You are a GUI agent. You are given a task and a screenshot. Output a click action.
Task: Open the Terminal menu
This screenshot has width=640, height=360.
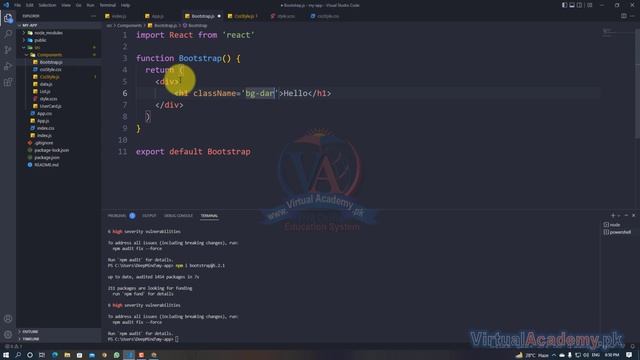point(108,5)
